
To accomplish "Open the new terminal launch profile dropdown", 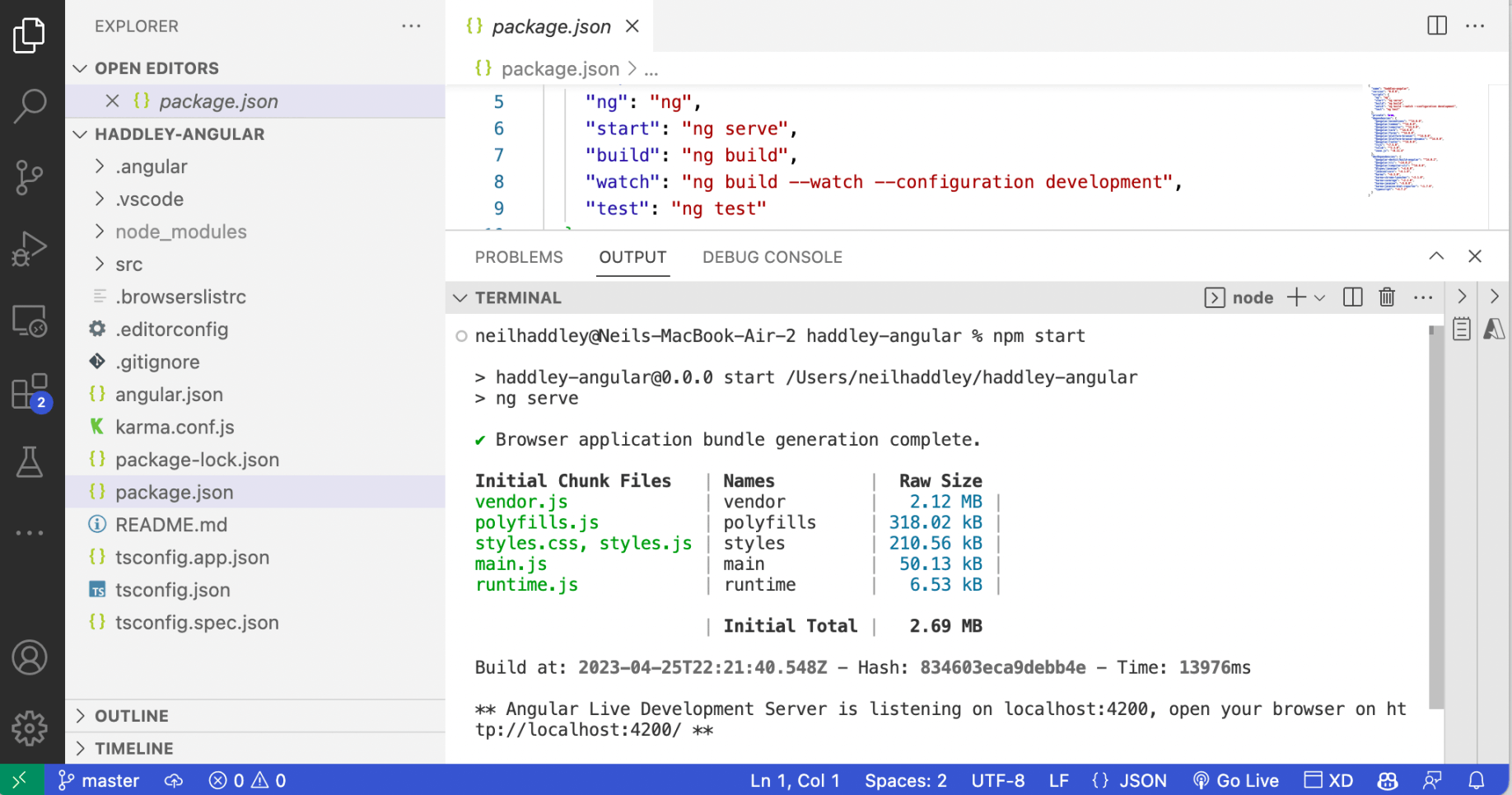I will [1320, 297].
